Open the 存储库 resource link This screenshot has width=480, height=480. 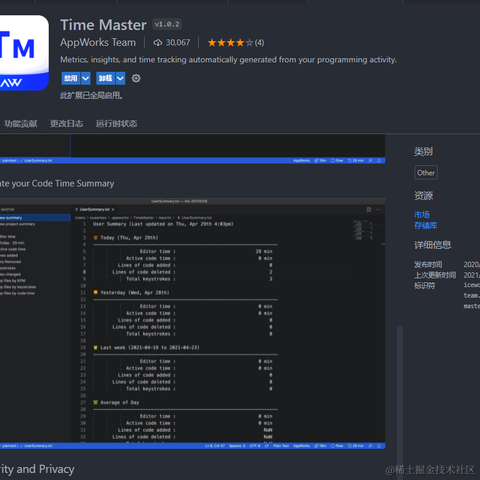point(425,226)
